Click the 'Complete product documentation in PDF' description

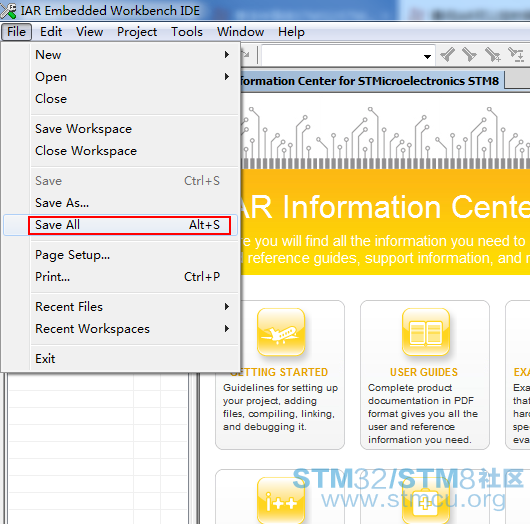click(x=423, y=413)
